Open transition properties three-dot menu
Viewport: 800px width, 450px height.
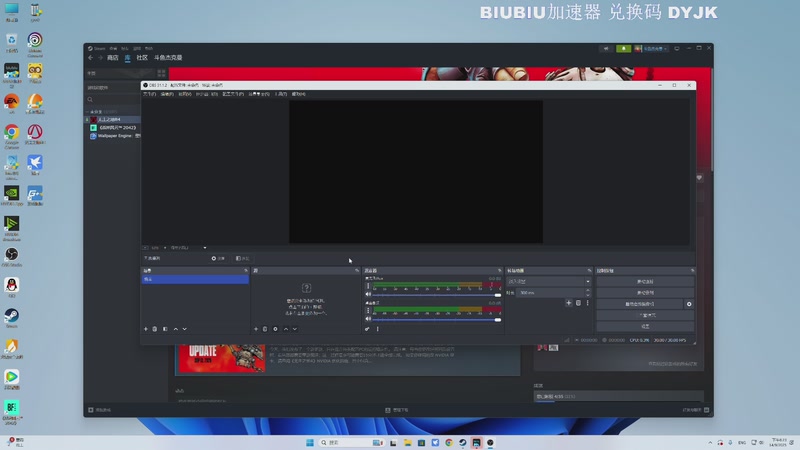(x=587, y=303)
